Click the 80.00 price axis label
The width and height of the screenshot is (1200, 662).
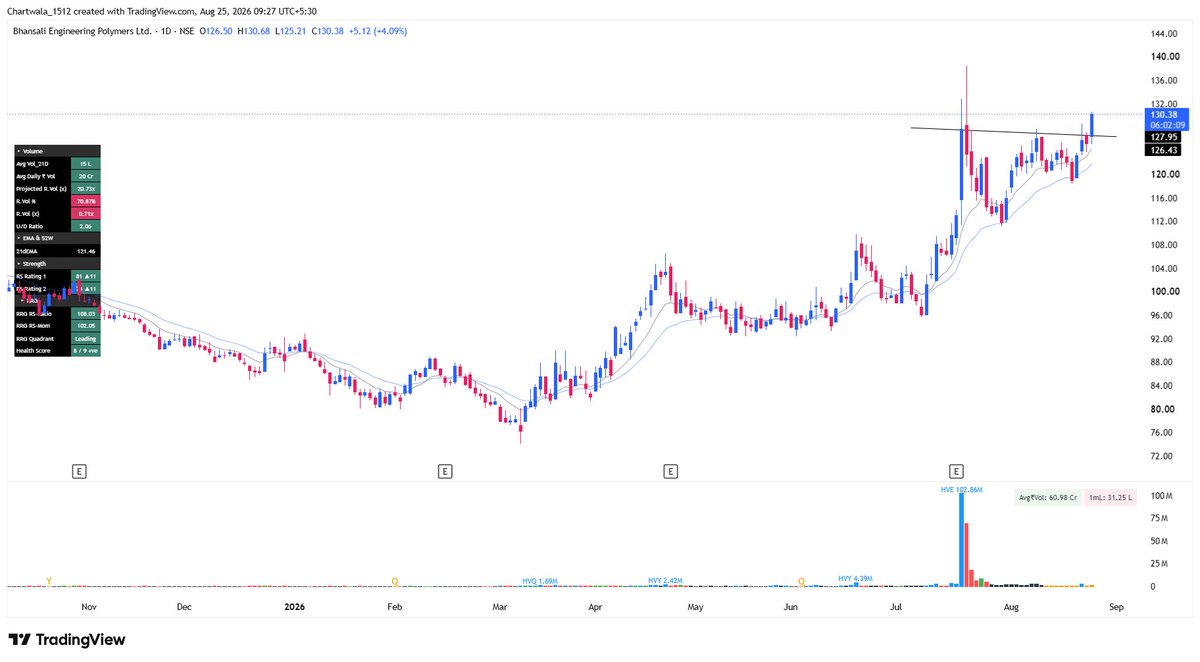point(1162,409)
